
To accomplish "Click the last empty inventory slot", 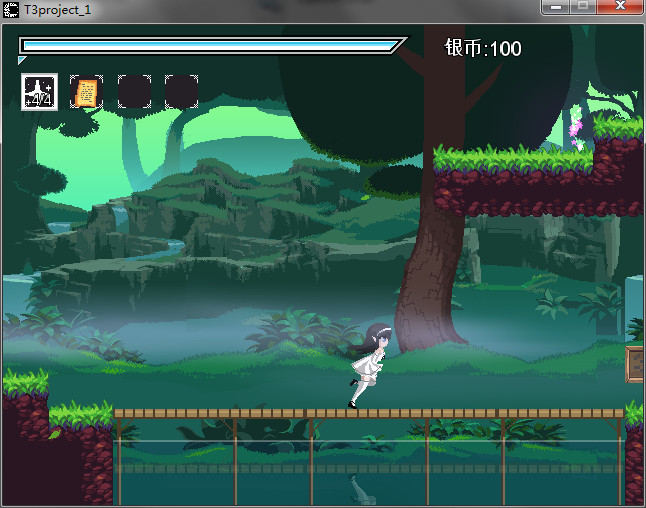I will coord(181,92).
